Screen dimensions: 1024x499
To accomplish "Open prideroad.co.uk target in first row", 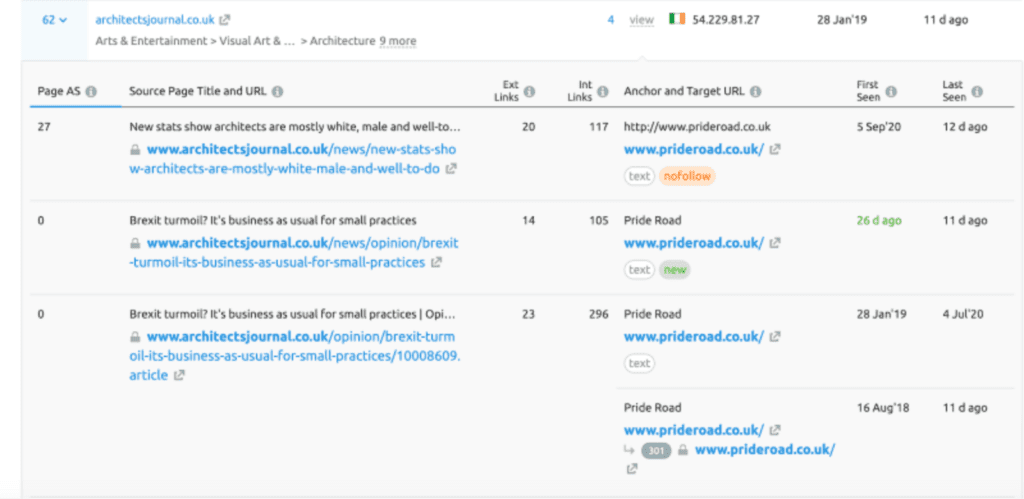I will pyautogui.click(x=694, y=149).
